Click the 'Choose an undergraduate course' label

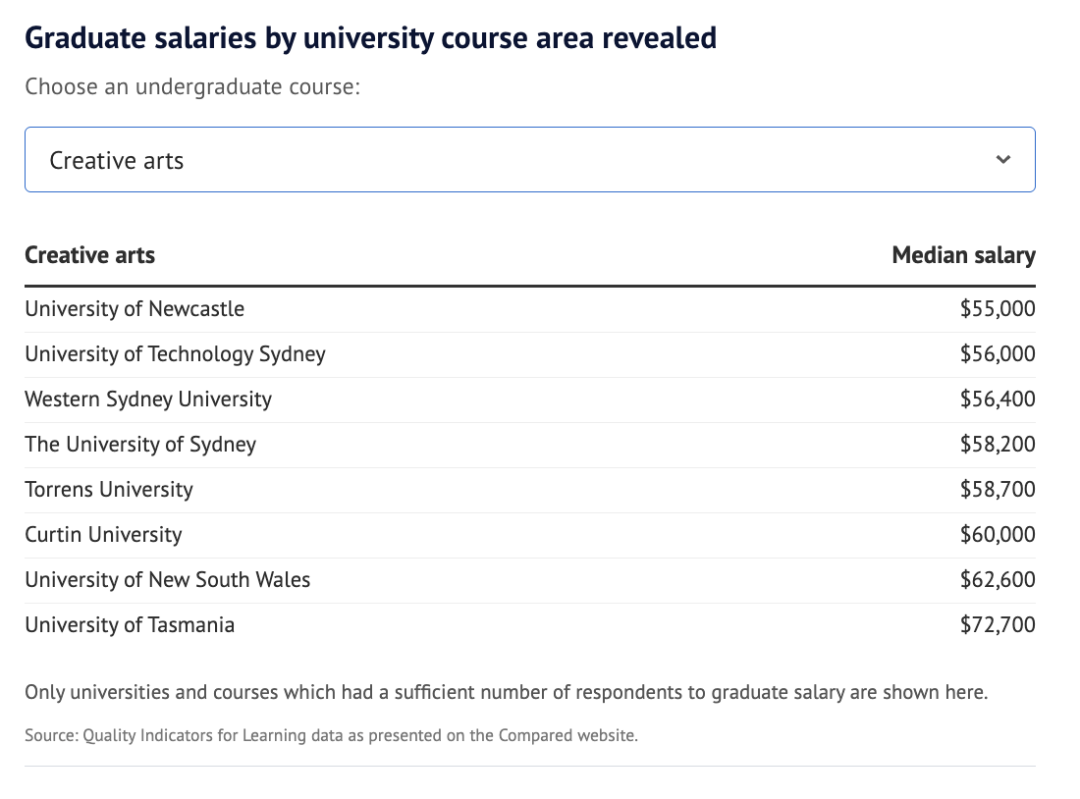coord(192,86)
